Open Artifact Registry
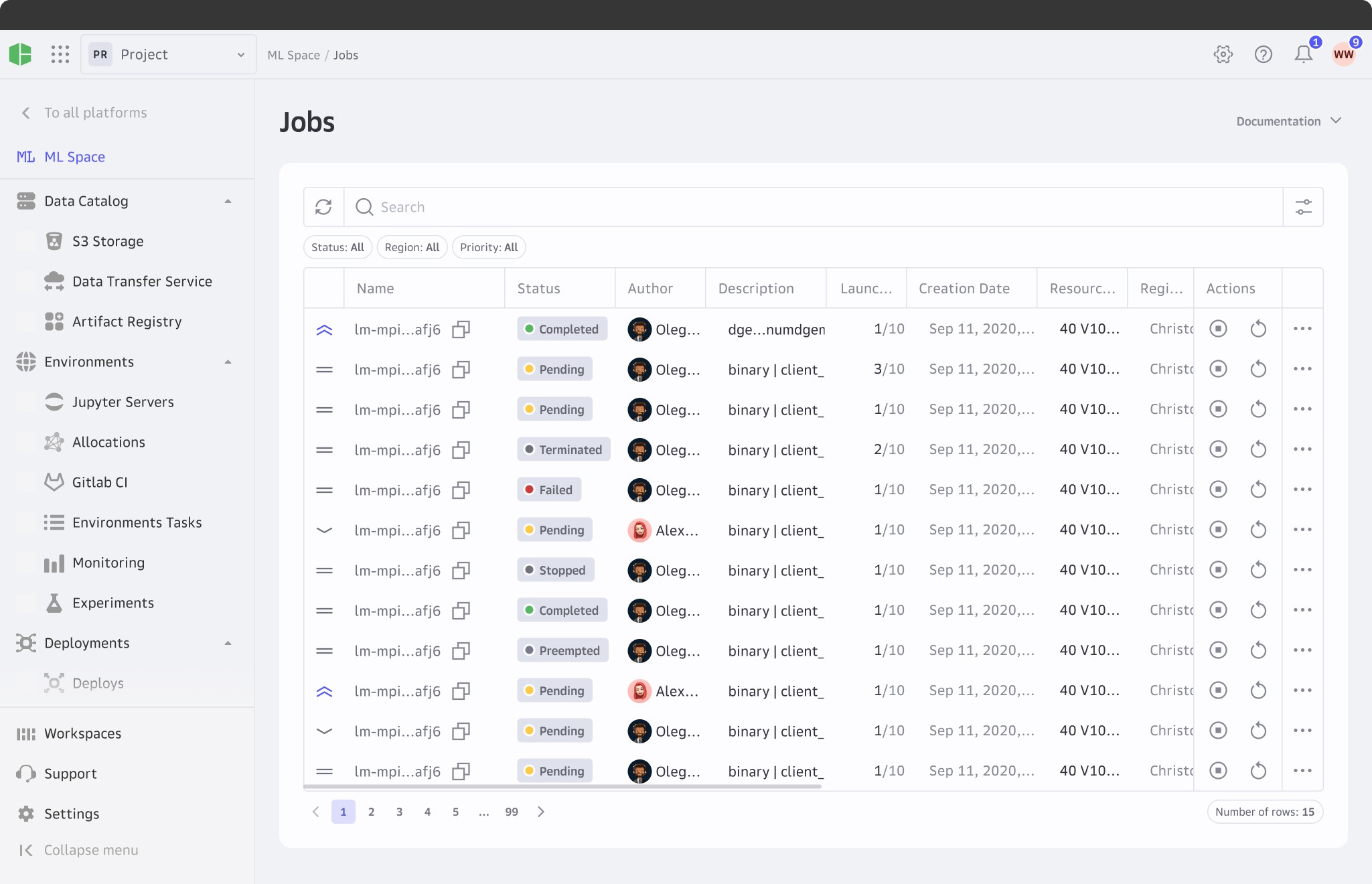Screen dimensions: 1372x884 coord(127,321)
